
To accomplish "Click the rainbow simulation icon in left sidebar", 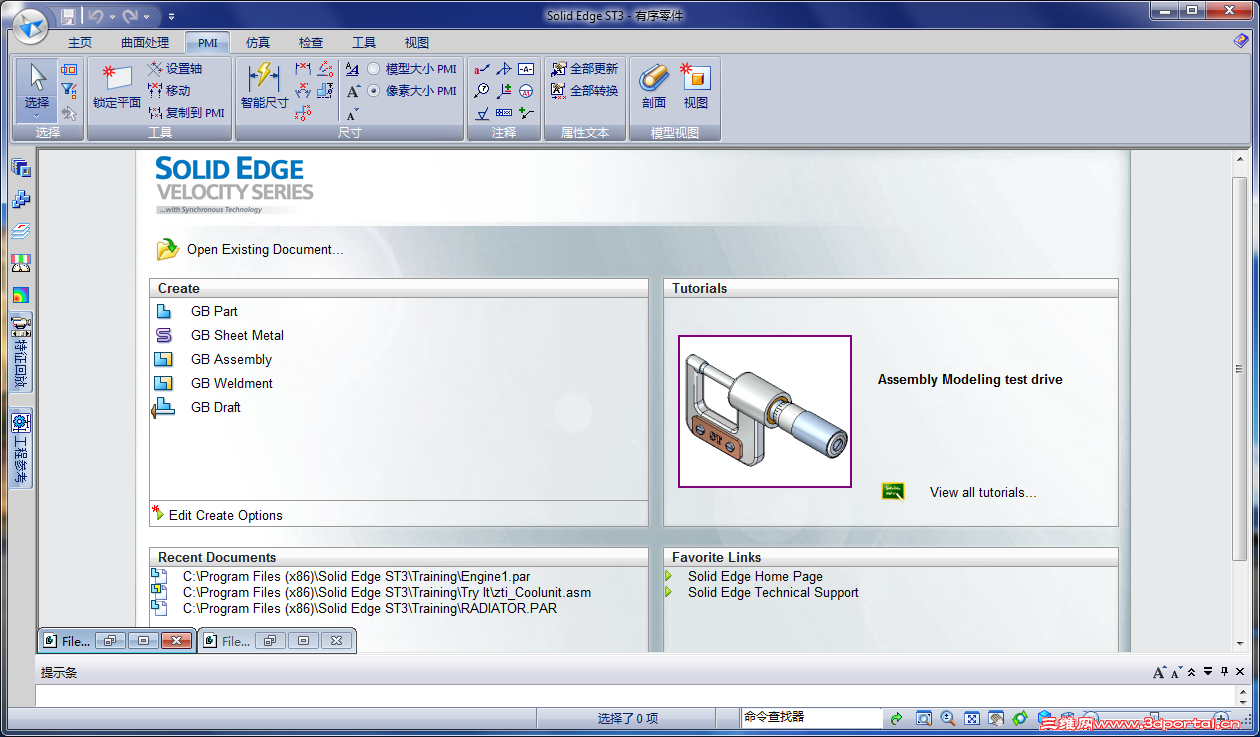I will tap(21, 295).
